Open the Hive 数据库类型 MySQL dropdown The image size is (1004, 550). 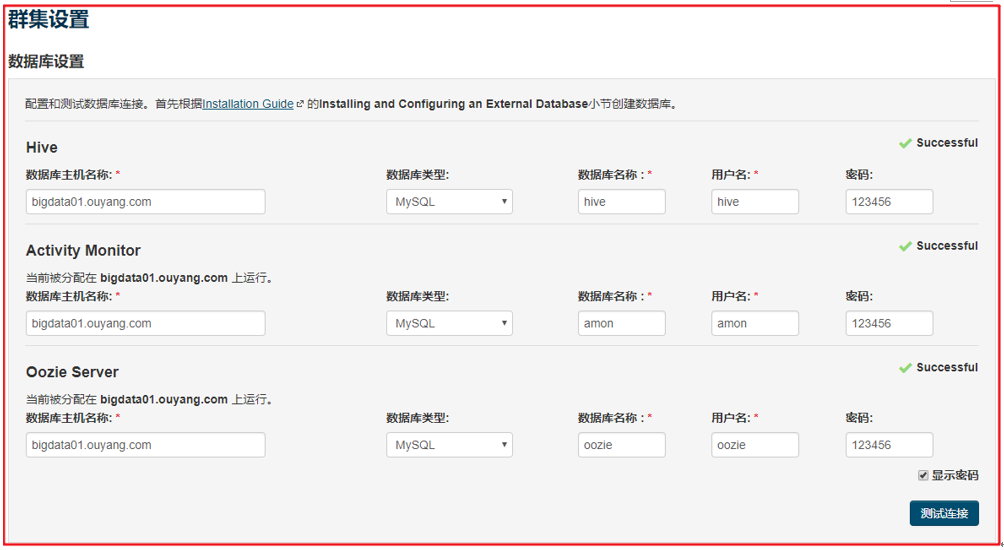(x=449, y=202)
